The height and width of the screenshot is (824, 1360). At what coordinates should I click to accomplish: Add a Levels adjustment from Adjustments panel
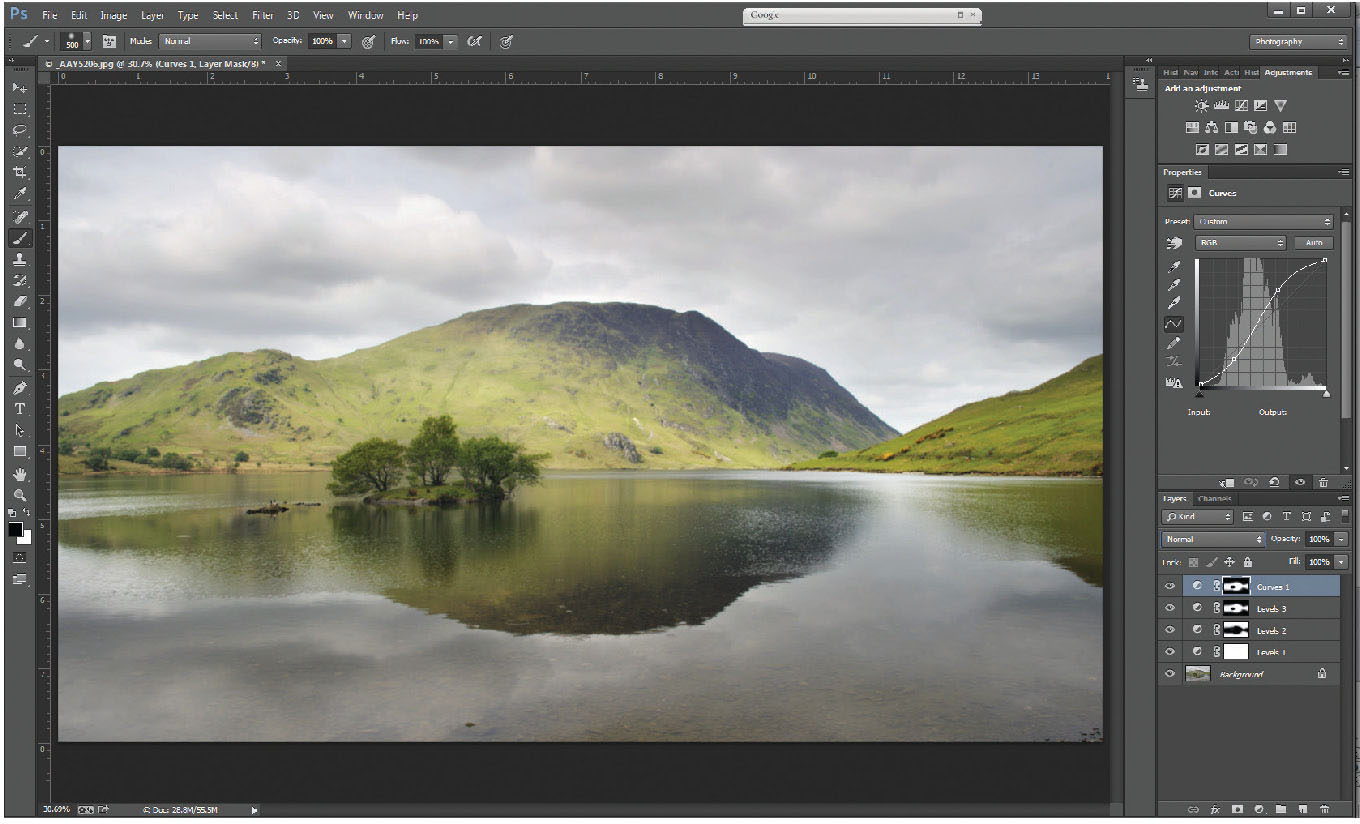click(x=1221, y=105)
